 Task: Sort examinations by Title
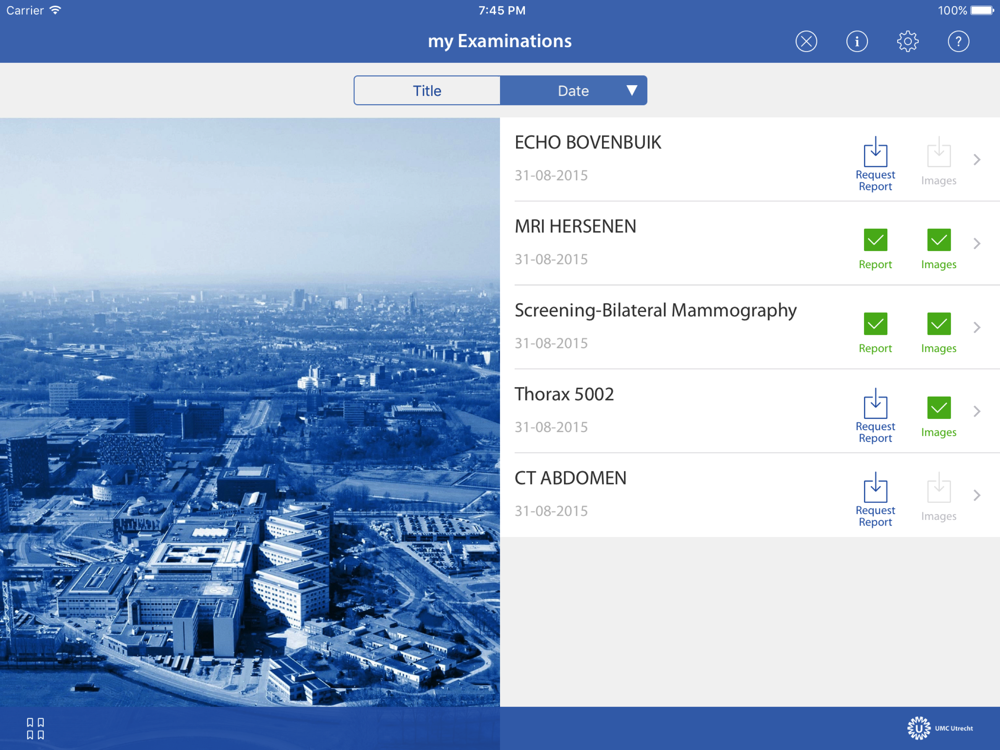click(427, 91)
